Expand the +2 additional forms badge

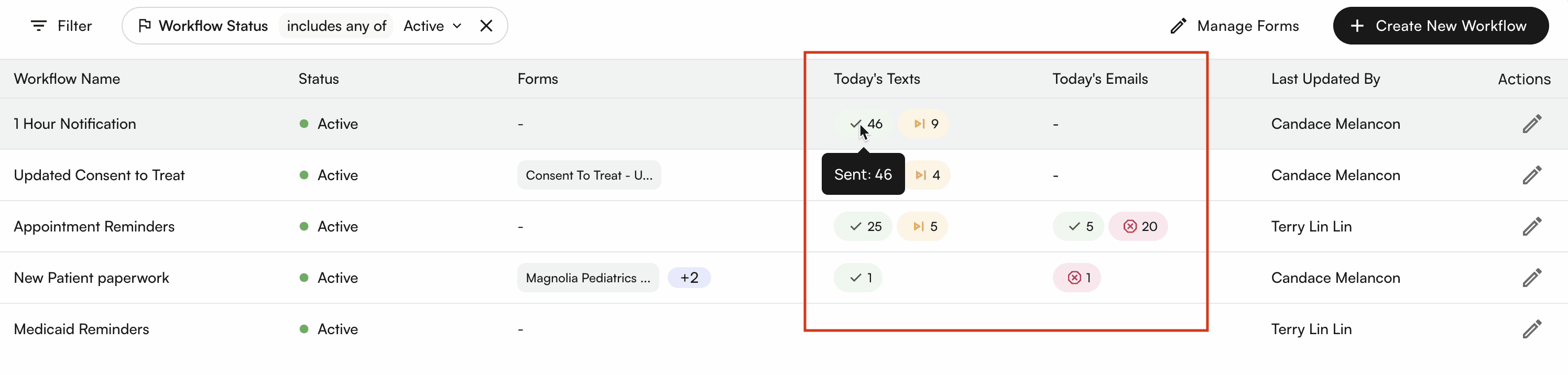689,278
